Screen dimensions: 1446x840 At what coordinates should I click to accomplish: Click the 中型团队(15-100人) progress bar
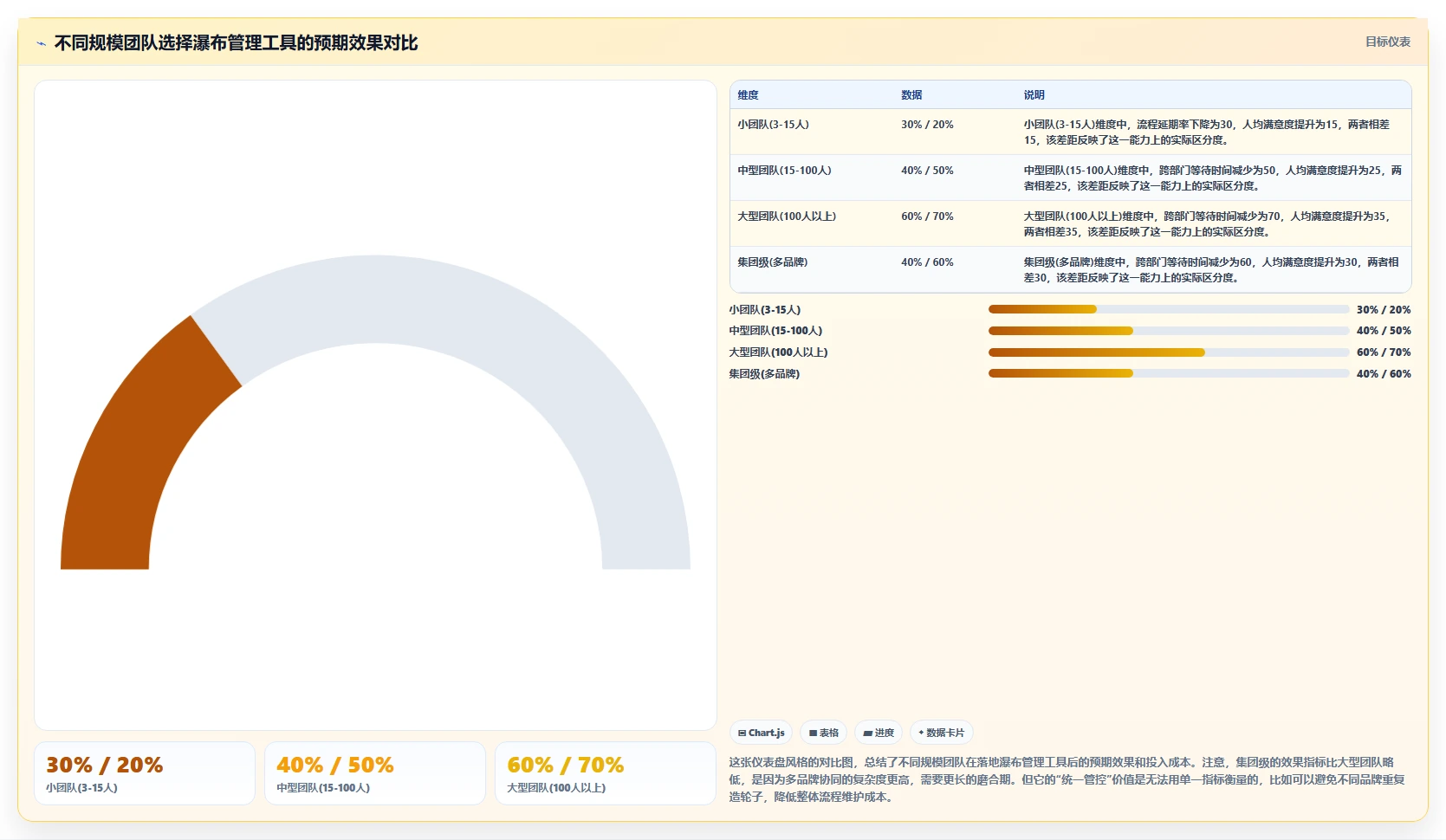[x=1169, y=331]
